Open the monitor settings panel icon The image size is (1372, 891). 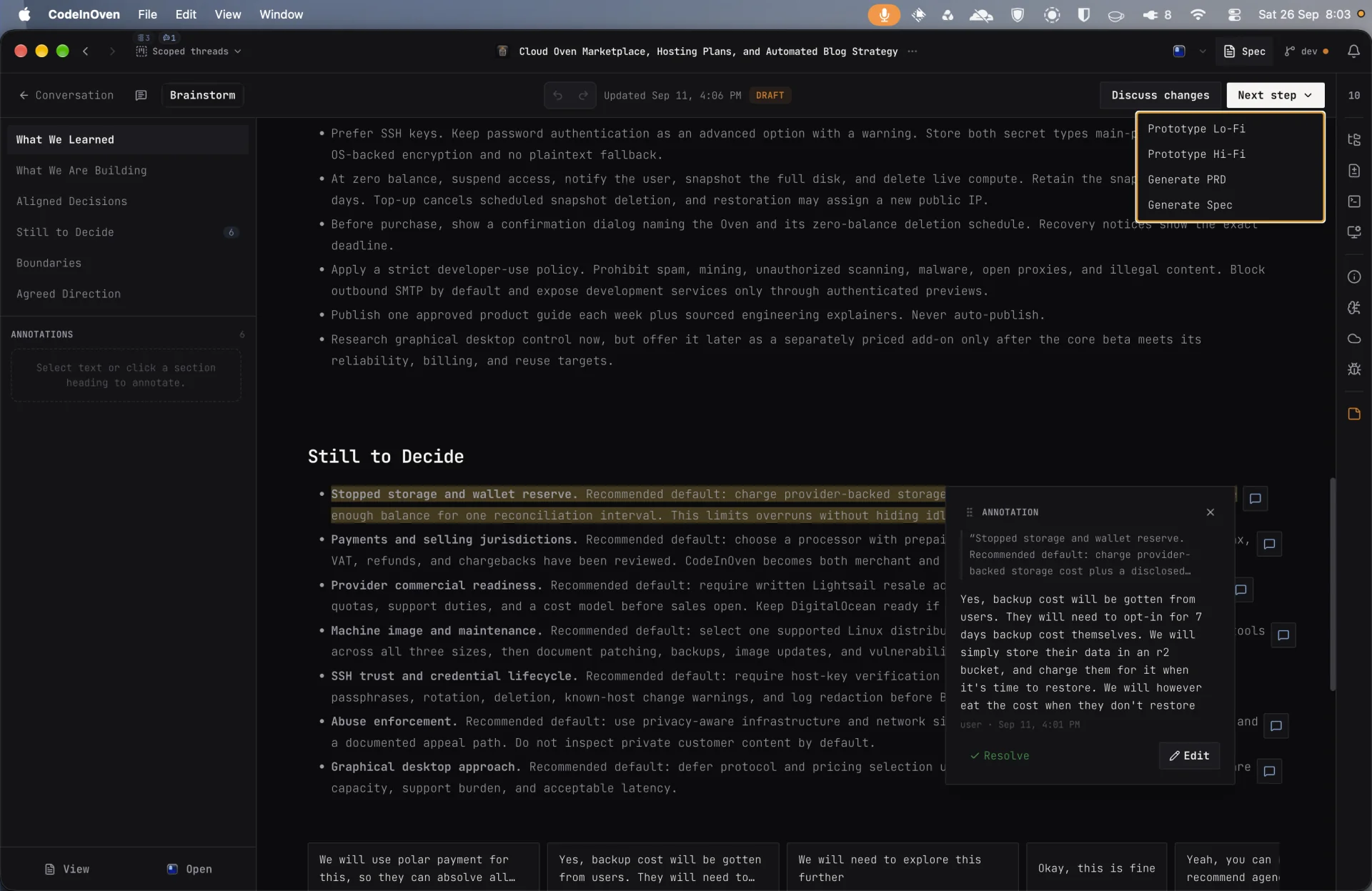(1353, 232)
